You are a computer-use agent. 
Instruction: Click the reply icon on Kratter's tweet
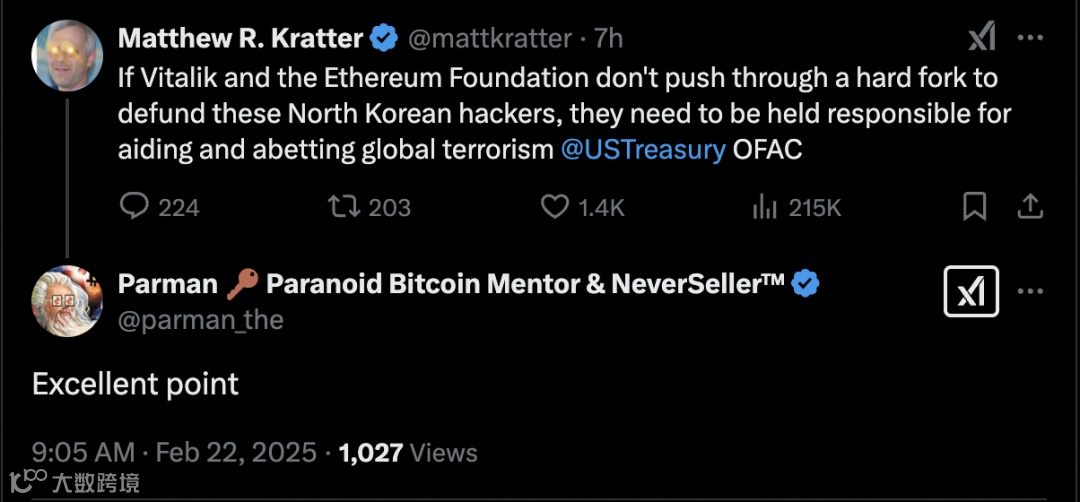[x=134, y=207]
